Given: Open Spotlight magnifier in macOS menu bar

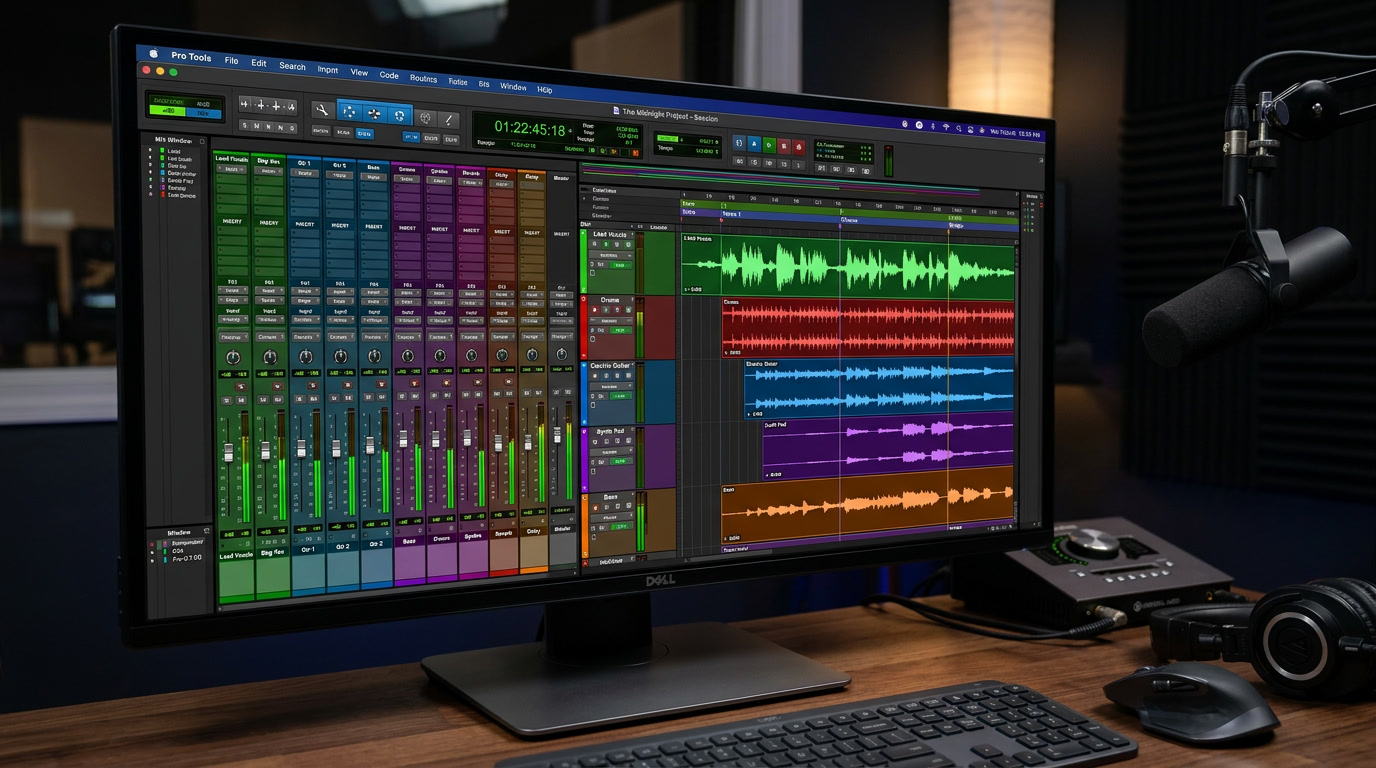Looking at the screenshot, I should pos(958,128).
